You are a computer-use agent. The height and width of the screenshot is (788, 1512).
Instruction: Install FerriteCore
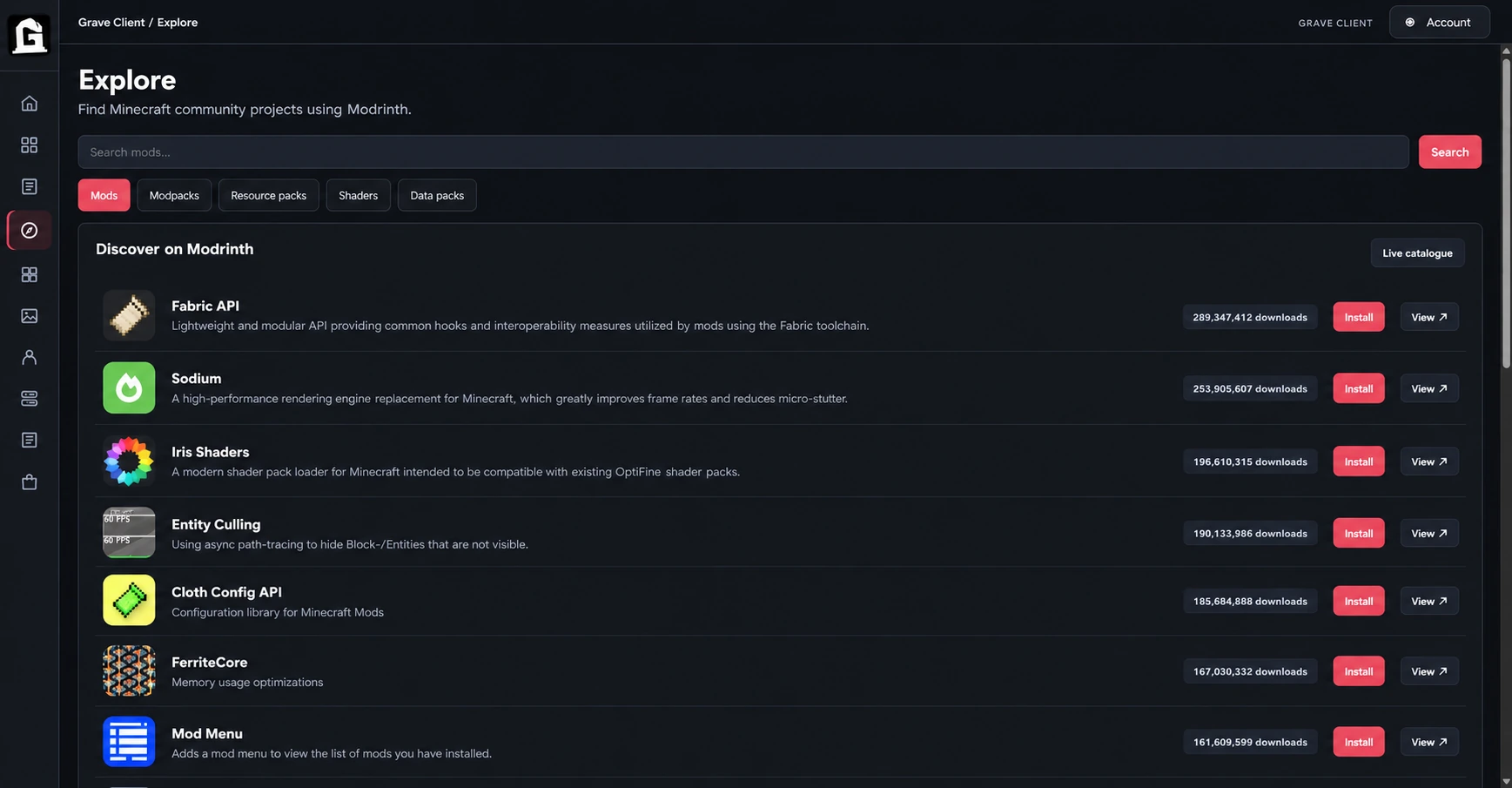1359,671
